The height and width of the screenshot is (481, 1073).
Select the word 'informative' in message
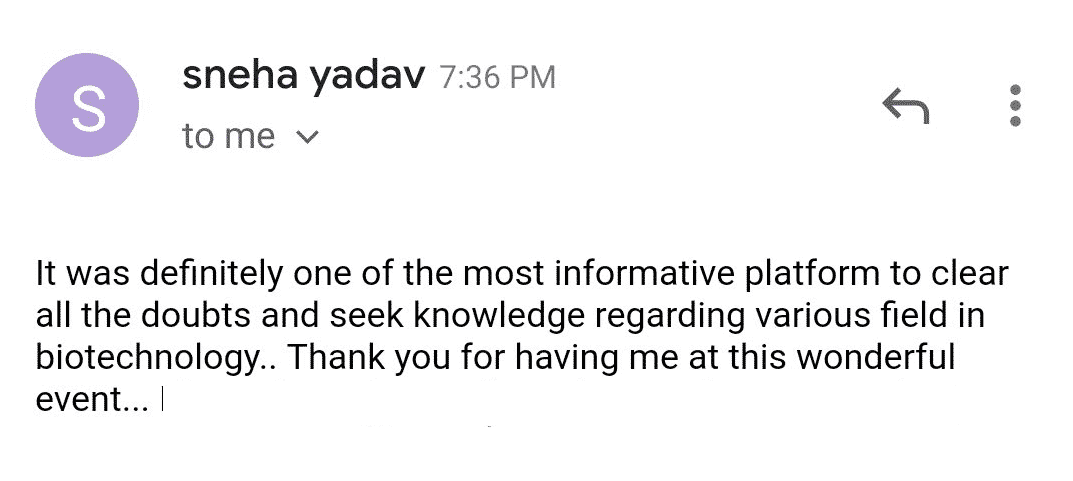(645, 274)
